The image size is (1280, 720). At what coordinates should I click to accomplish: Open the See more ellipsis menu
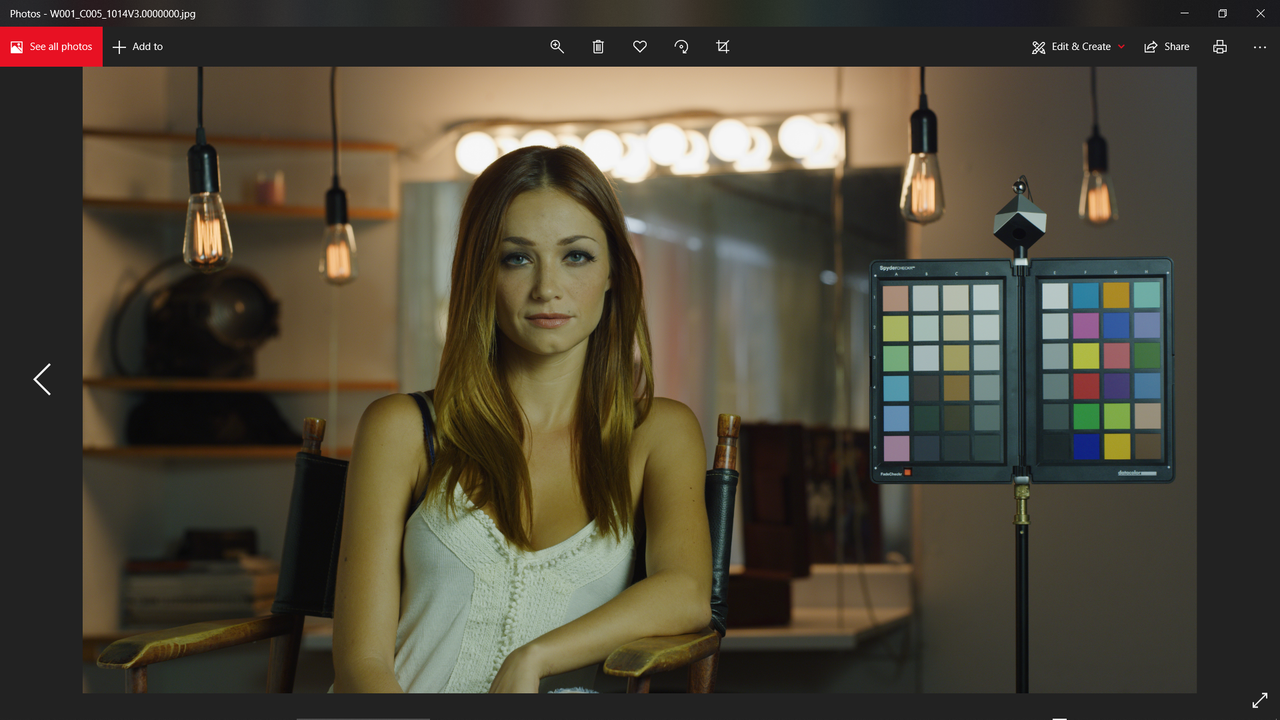pos(1260,47)
